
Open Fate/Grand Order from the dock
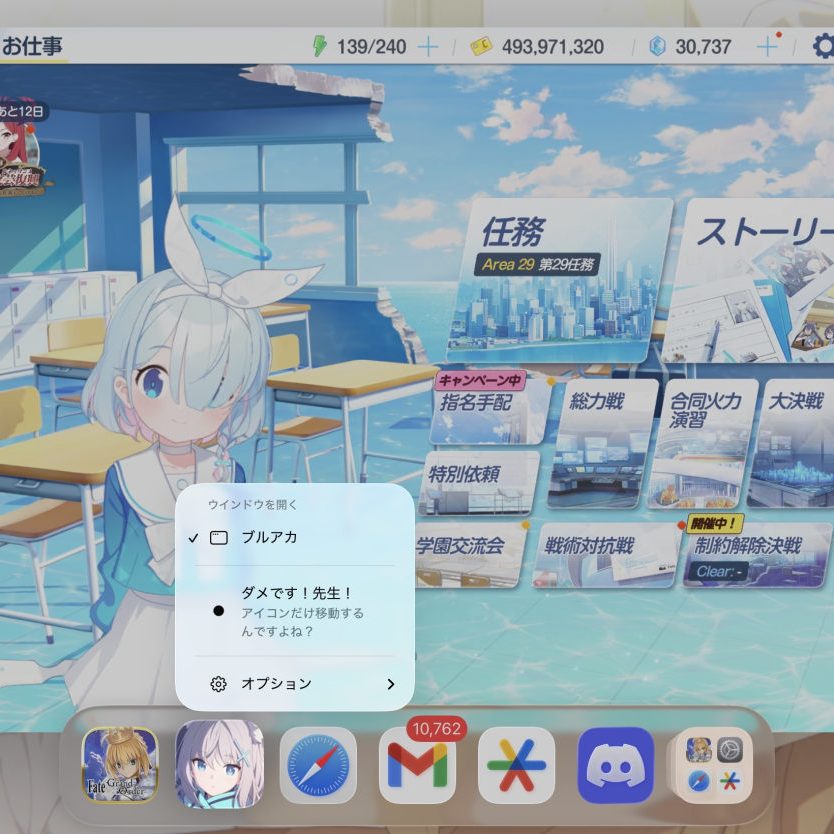(x=120, y=765)
